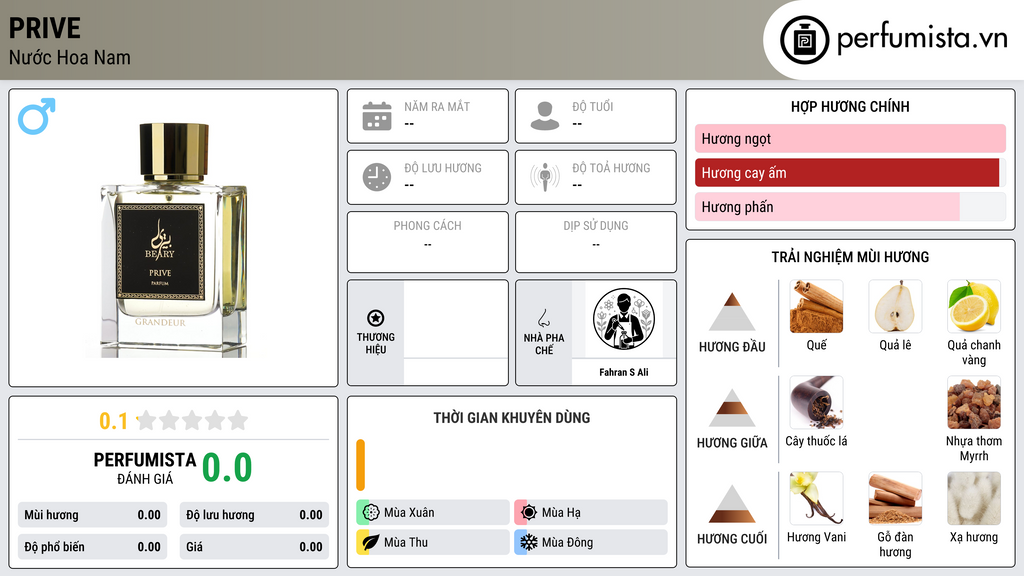Viewport: 1024px width, 576px height.
Task: Click the Mùi hương 0.00 rating field
Action: tap(92, 515)
